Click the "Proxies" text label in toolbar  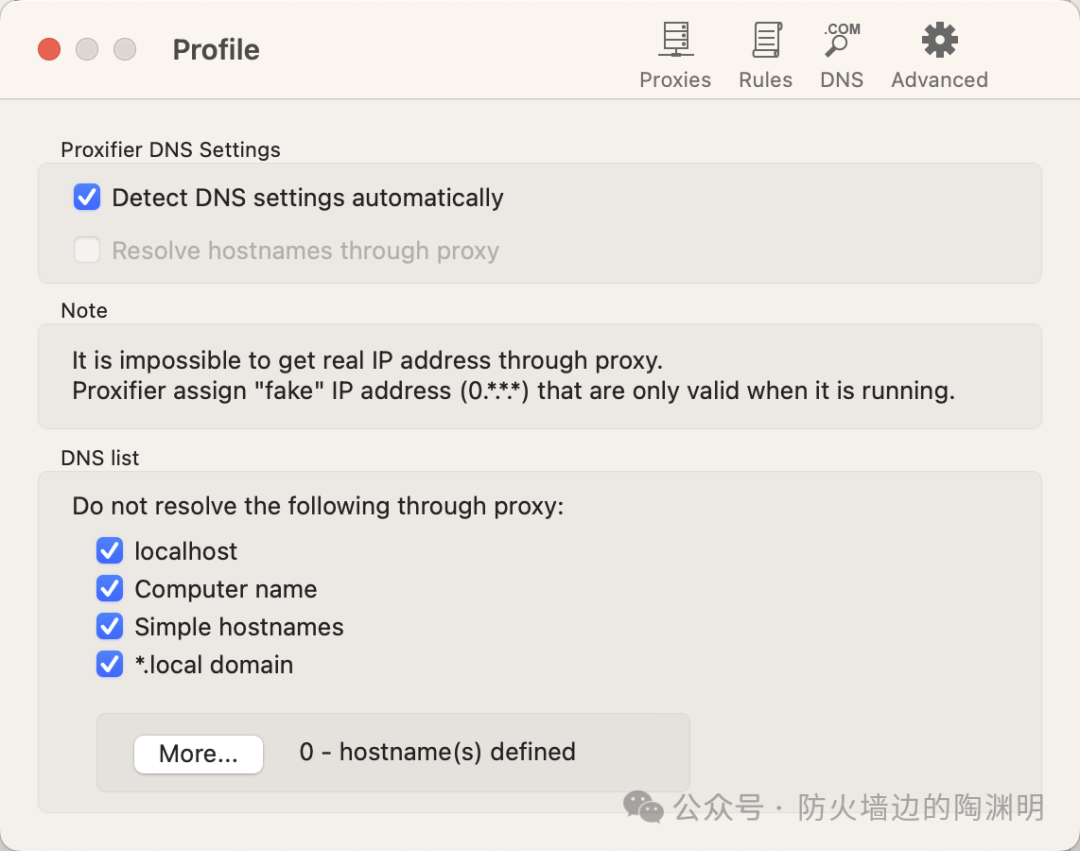pos(675,80)
